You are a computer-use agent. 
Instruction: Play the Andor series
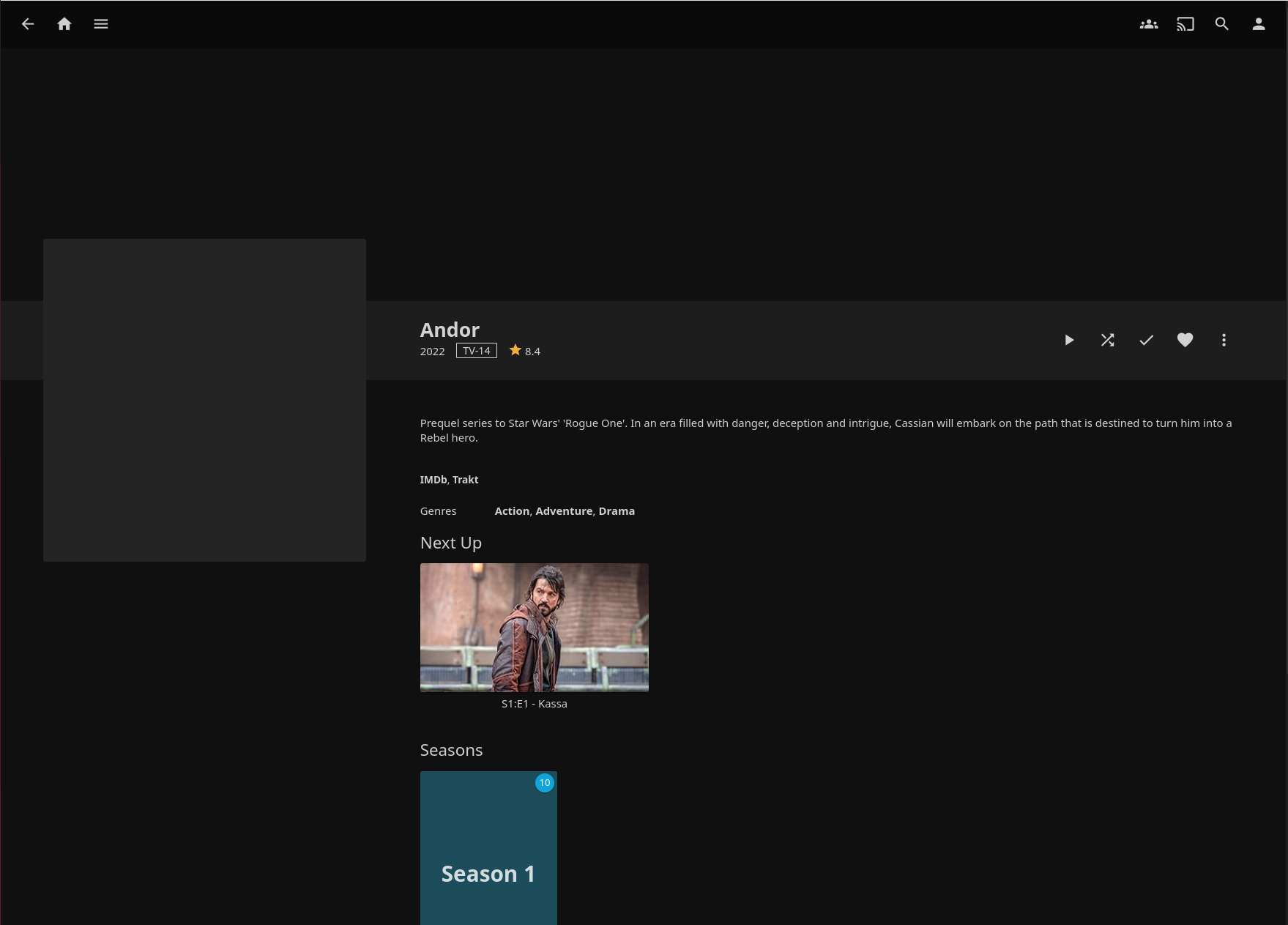pyautogui.click(x=1068, y=340)
